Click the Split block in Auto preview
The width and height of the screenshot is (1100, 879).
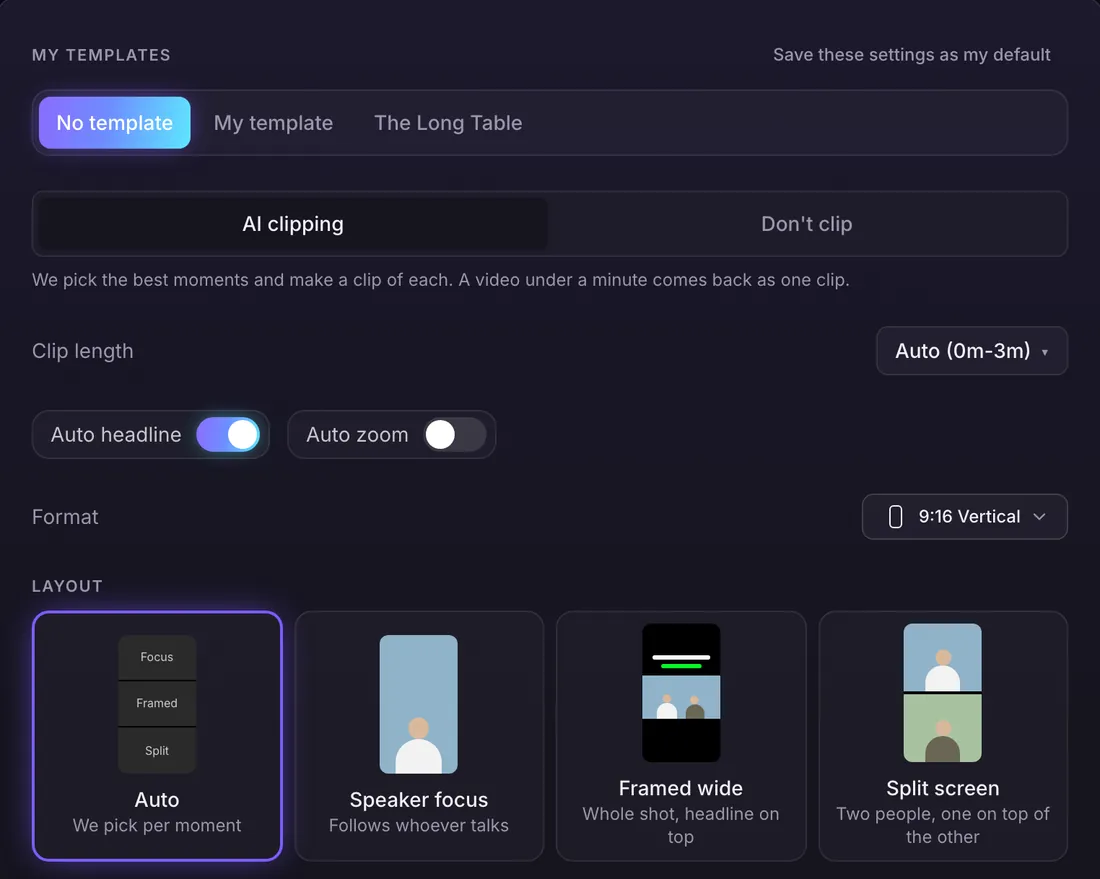point(157,751)
